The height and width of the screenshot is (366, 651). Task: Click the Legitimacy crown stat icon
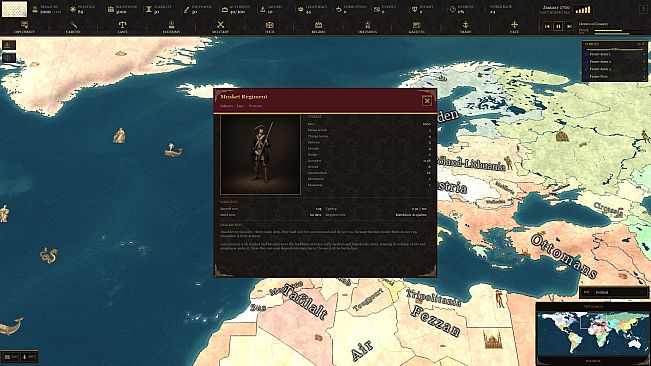tap(301, 9)
